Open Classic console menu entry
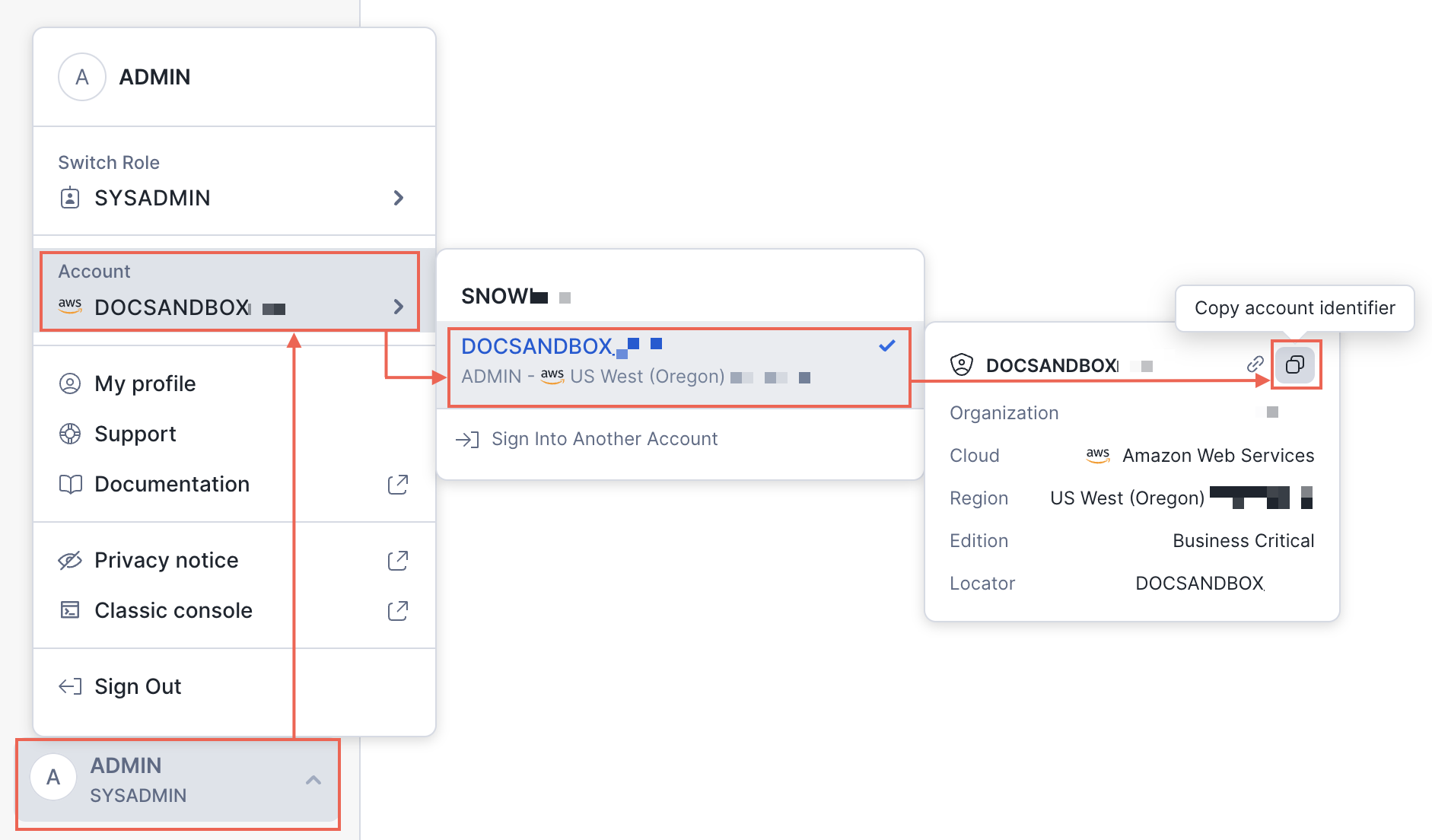1432x840 pixels. tap(173, 611)
